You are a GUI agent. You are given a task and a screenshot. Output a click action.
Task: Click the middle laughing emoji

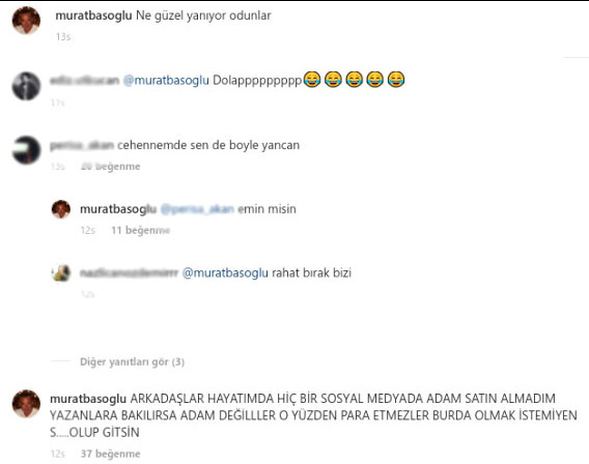point(354,79)
